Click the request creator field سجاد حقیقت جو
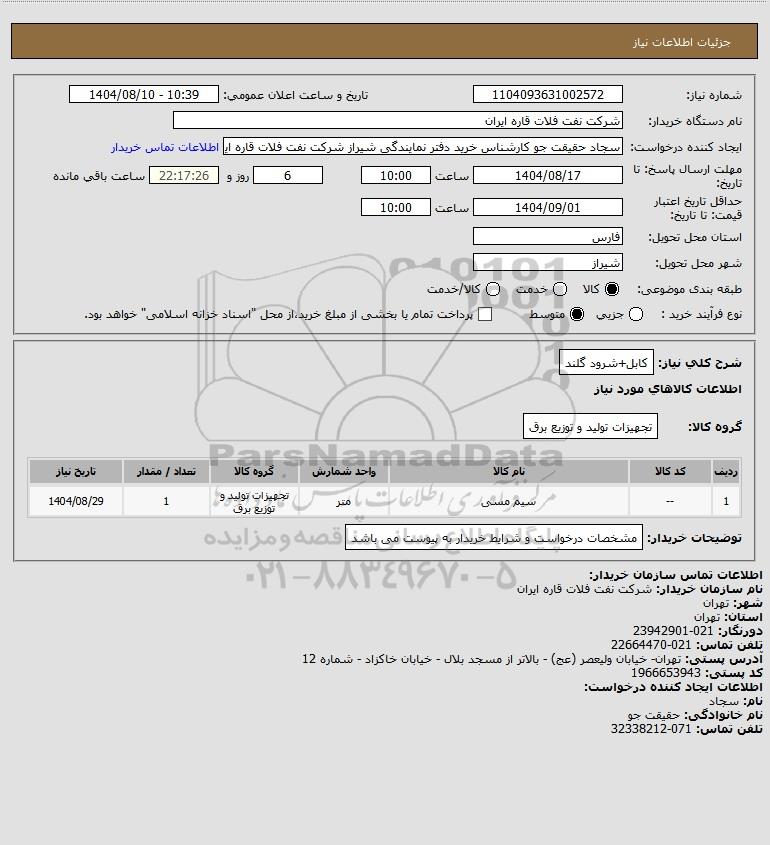Image resolution: width=770 pixels, height=845 pixels. tap(423, 147)
